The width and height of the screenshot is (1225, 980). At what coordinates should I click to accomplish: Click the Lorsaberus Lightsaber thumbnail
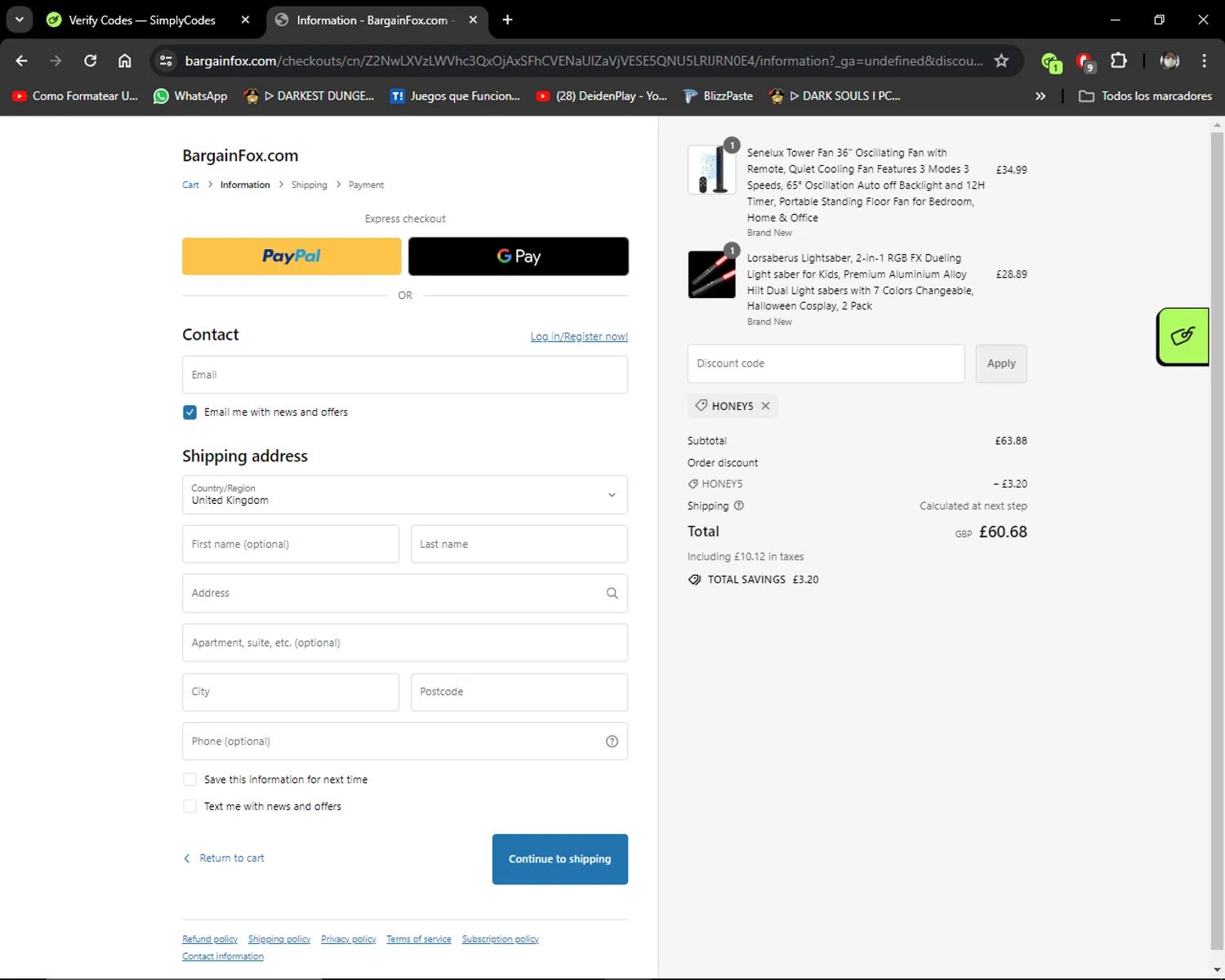tap(711, 274)
